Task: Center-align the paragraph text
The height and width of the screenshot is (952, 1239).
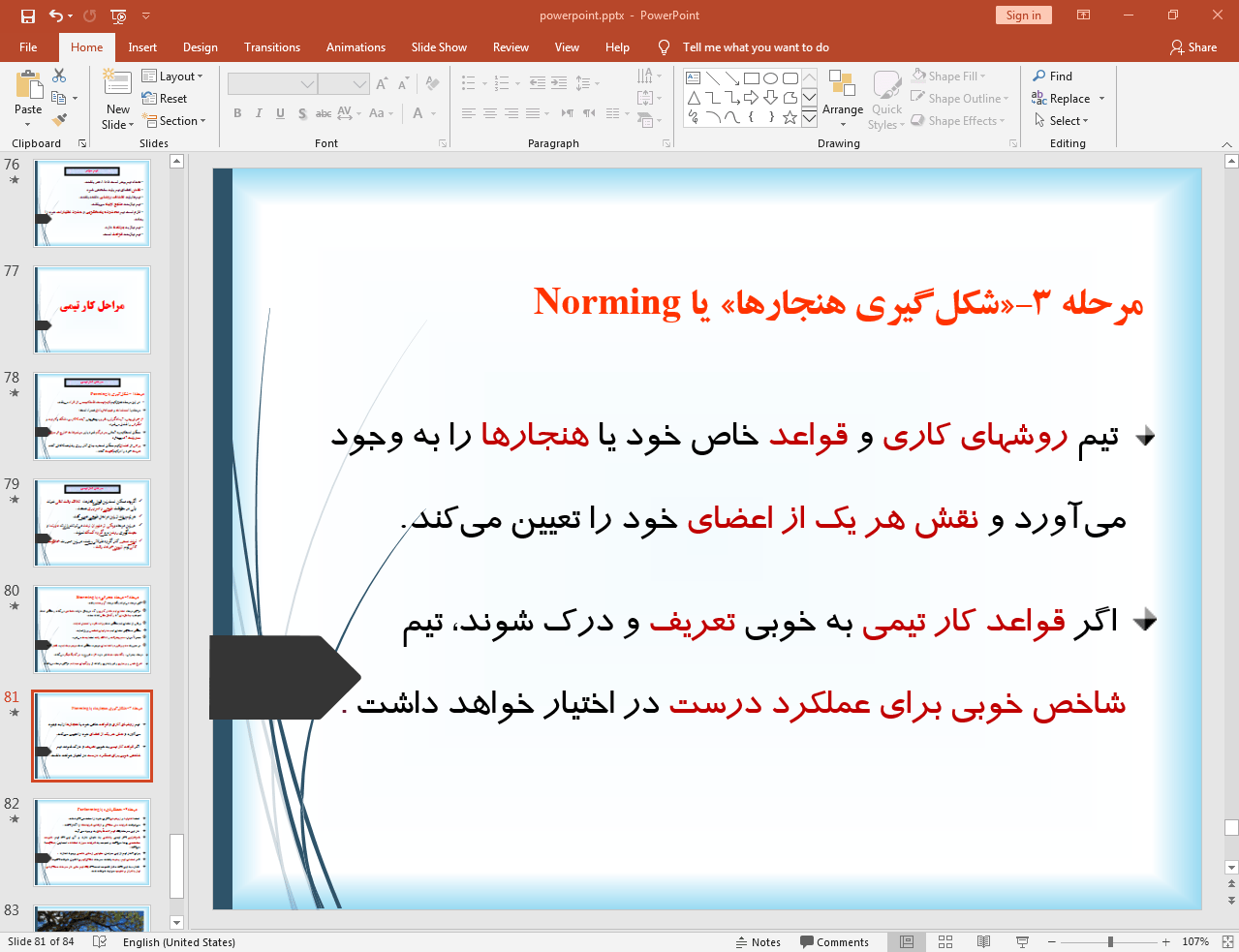Action: click(x=489, y=113)
